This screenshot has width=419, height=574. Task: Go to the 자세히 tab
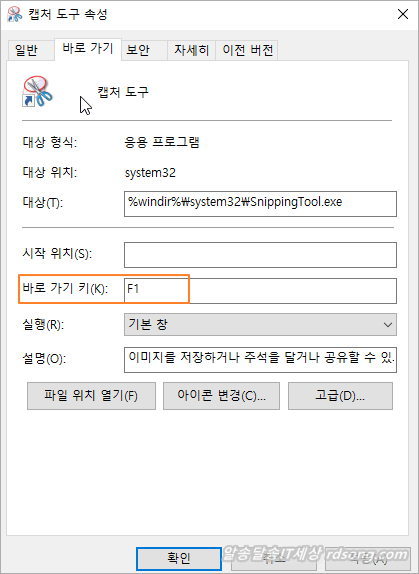tap(191, 50)
